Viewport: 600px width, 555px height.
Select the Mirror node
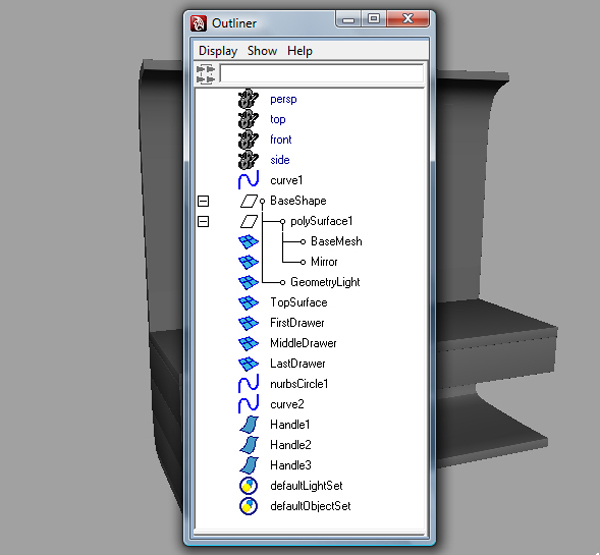coord(324,262)
